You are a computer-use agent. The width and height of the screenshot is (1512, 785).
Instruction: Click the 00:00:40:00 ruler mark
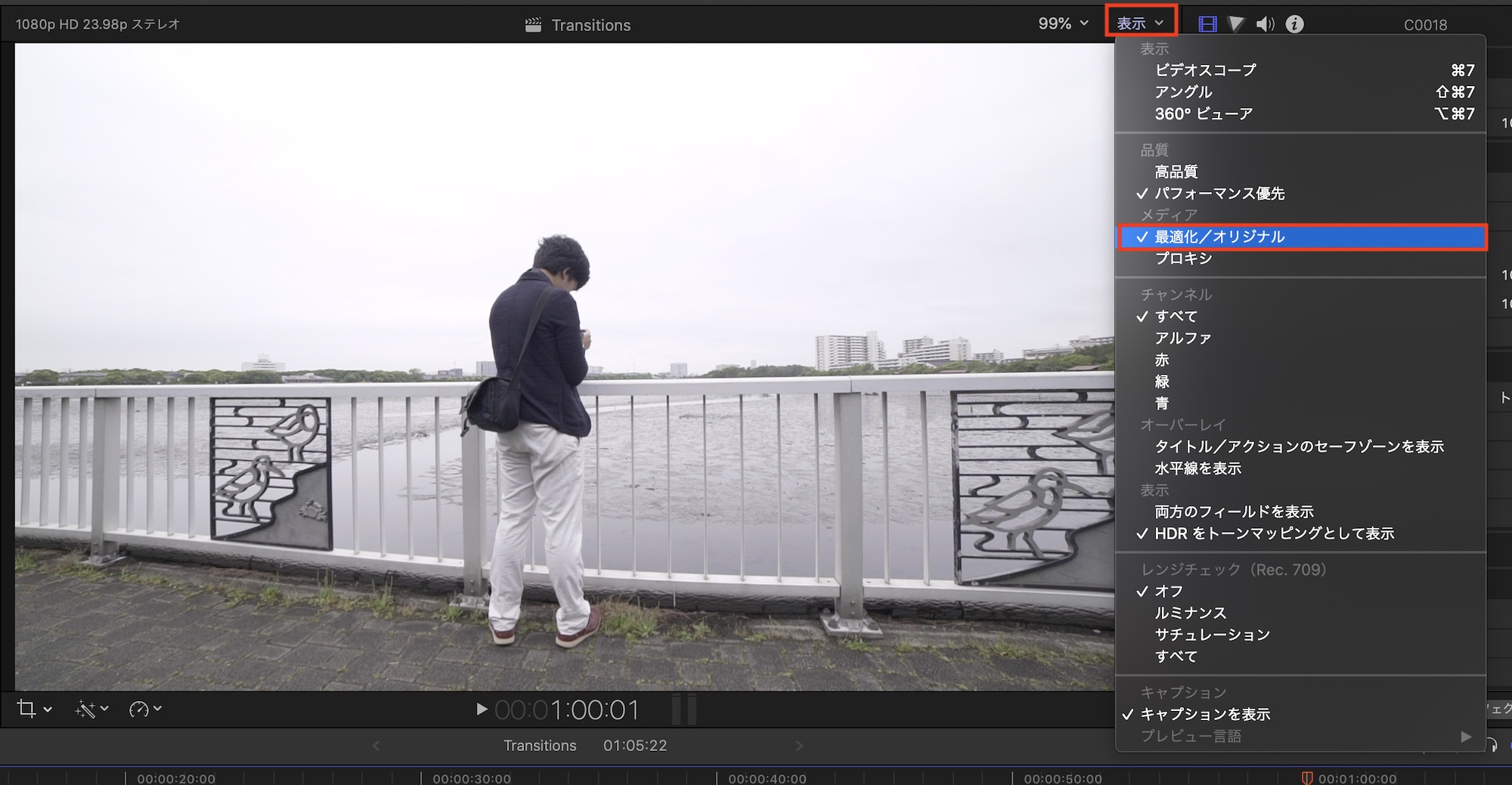point(767,778)
